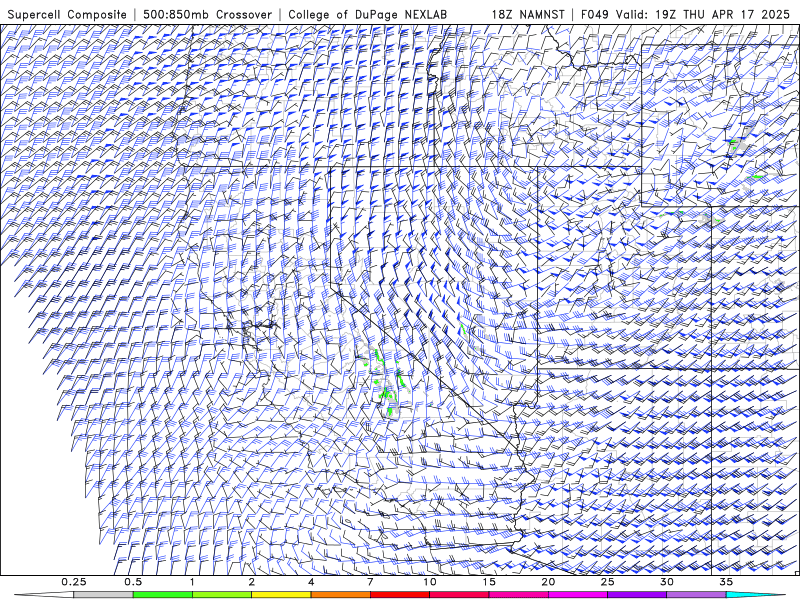
Task: Click the '0.25' legend value
Action: tap(74, 582)
